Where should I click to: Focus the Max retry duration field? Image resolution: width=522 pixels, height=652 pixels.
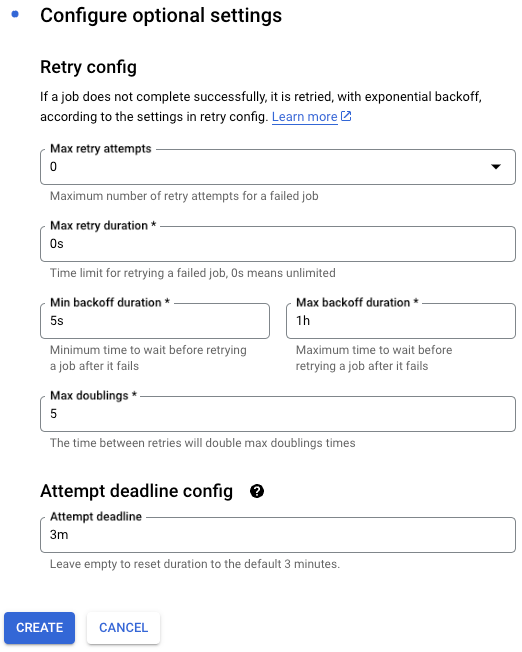pos(277,244)
